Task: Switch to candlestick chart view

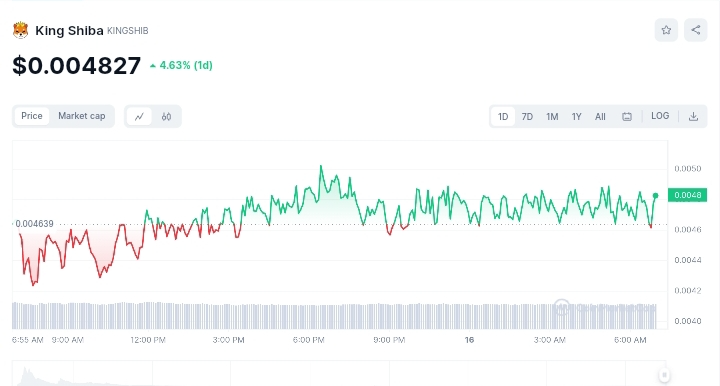Action: tap(166, 117)
